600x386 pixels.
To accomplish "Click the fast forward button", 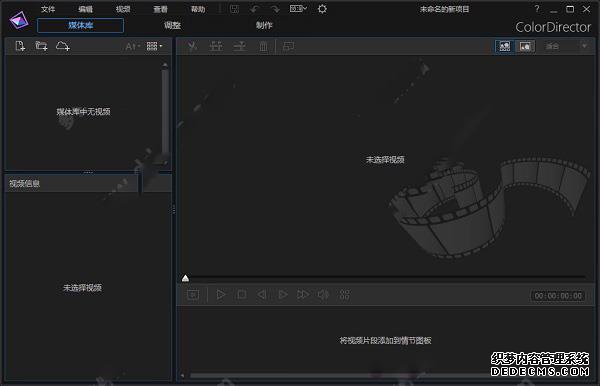I will point(303,295).
